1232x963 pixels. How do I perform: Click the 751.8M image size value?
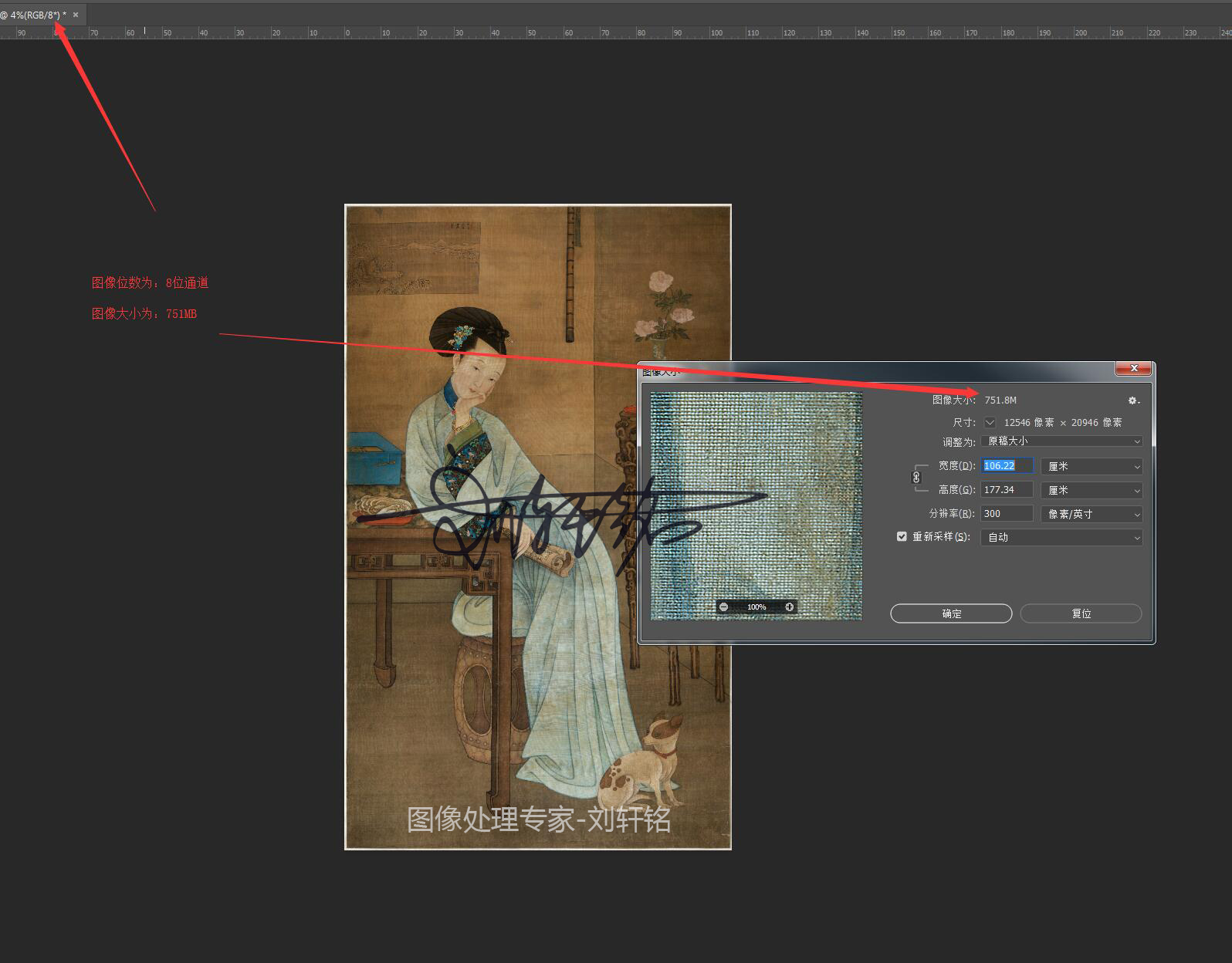[1000, 400]
